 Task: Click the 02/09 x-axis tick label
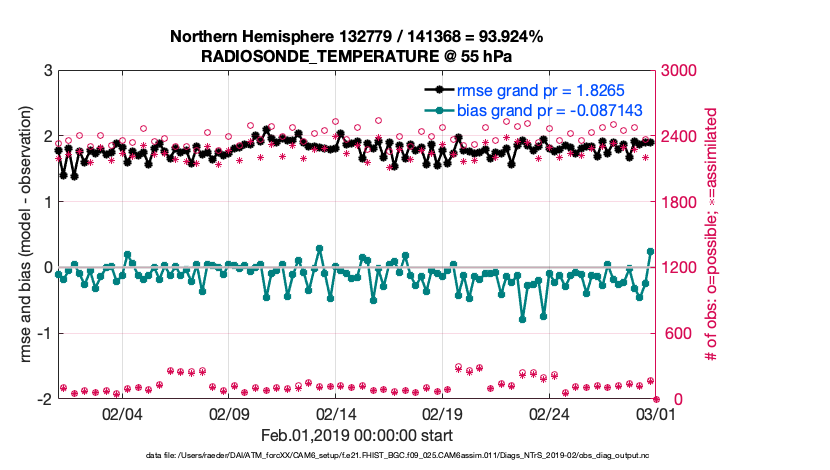point(229,413)
